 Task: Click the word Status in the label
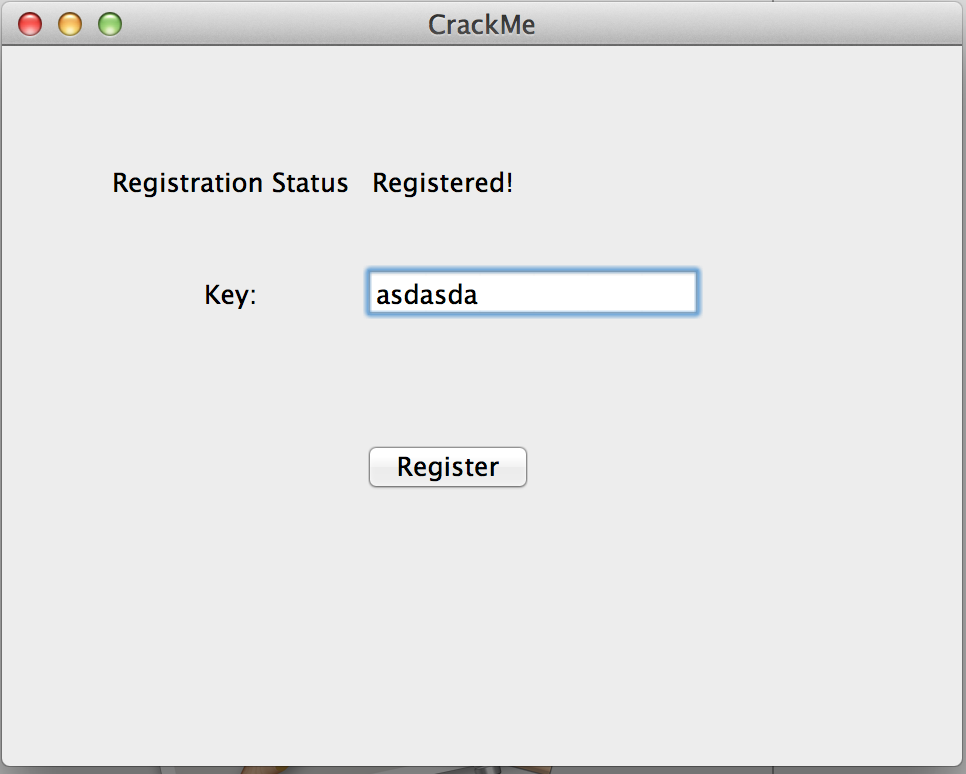(310, 183)
